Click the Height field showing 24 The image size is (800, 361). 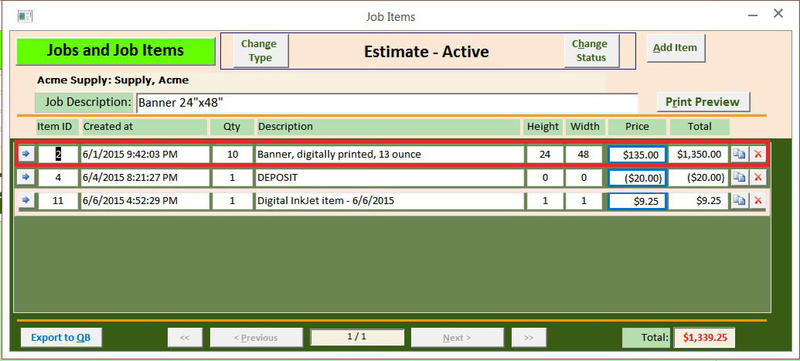point(545,154)
